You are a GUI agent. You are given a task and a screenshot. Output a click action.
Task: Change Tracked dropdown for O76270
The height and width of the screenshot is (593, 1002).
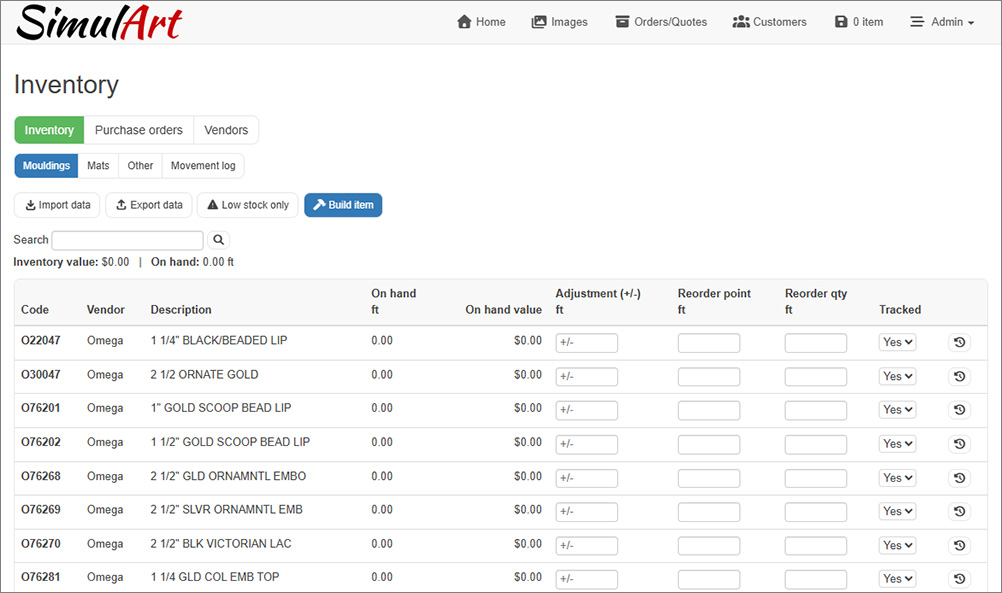pos(897,545)
